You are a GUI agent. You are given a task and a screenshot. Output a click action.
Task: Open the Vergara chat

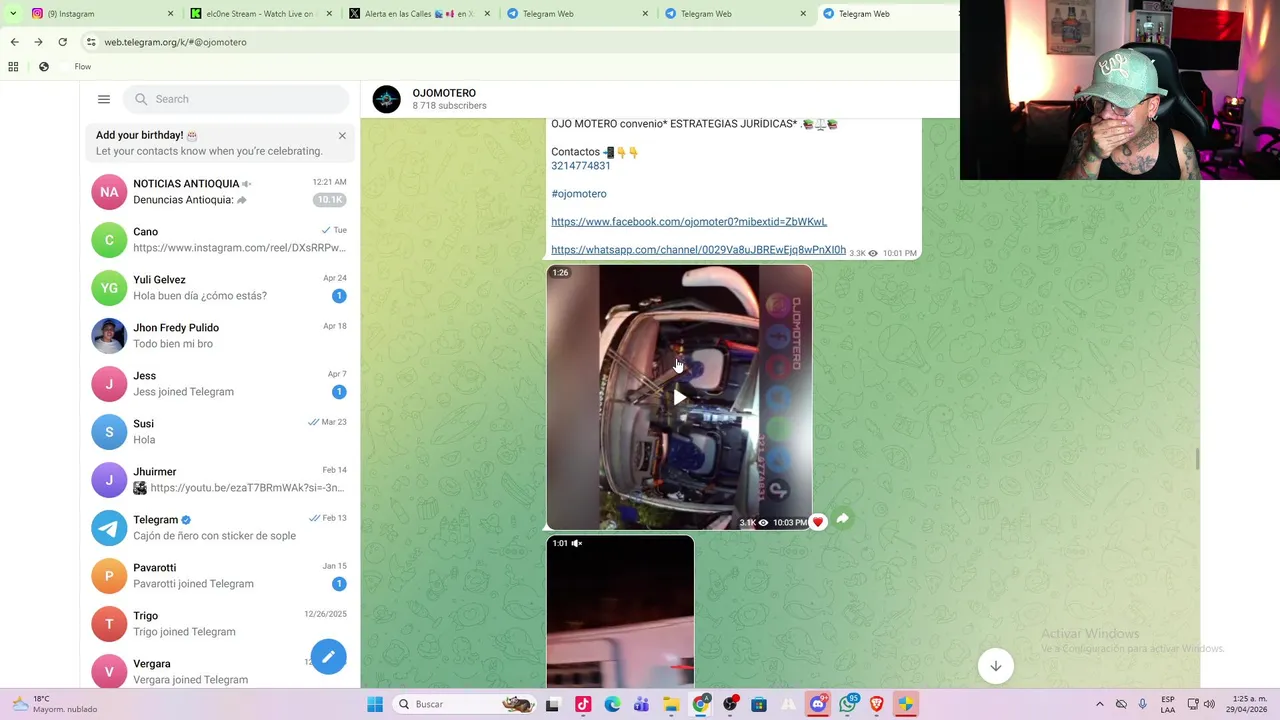(220, 669)
